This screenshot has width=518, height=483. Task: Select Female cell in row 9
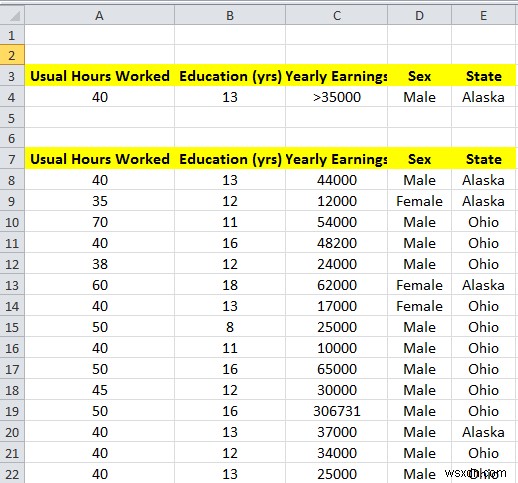[419, 201]
